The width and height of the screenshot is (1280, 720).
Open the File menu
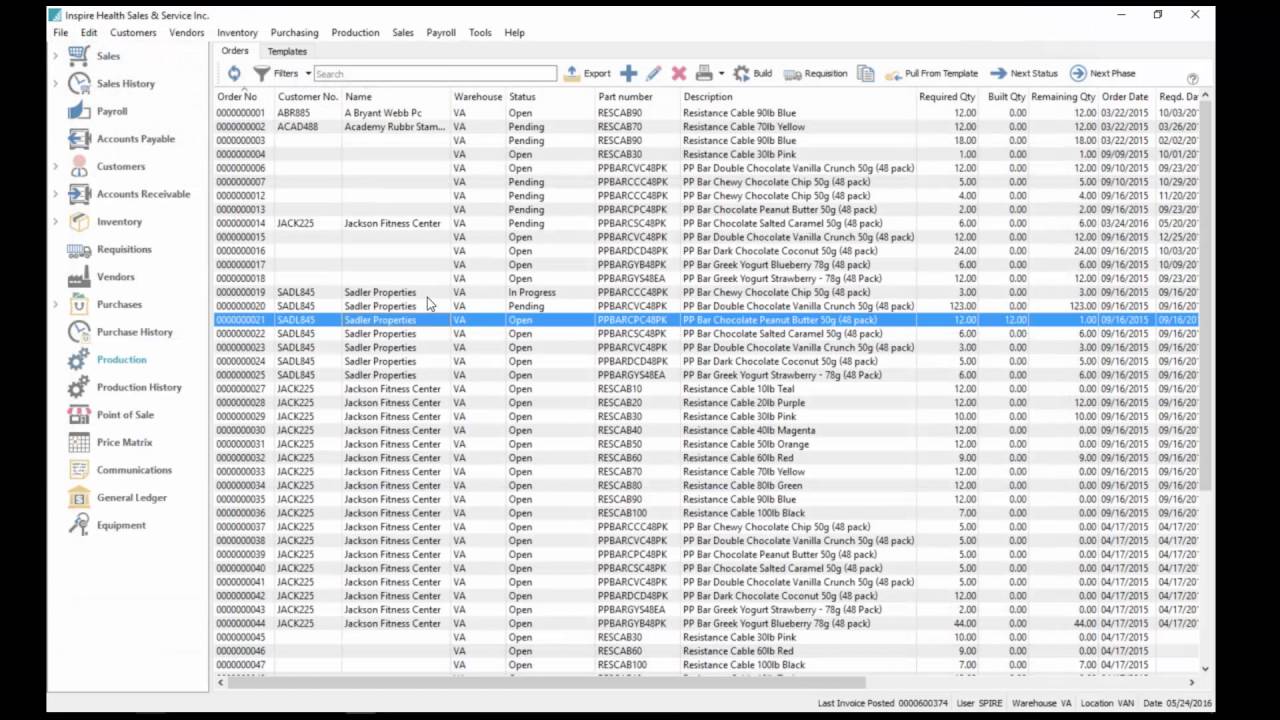click(61, 33)
